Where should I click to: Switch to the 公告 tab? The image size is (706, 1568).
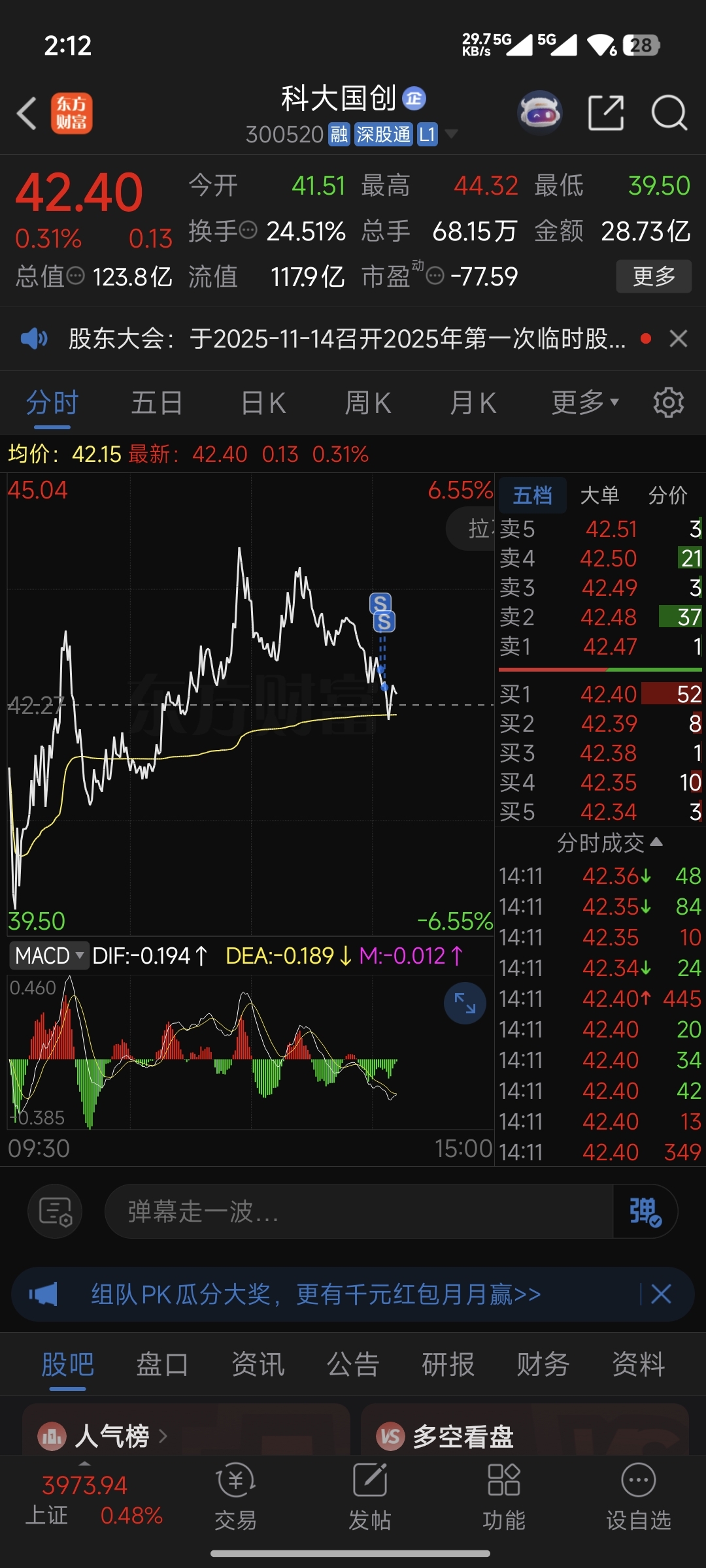point(353,1365)
